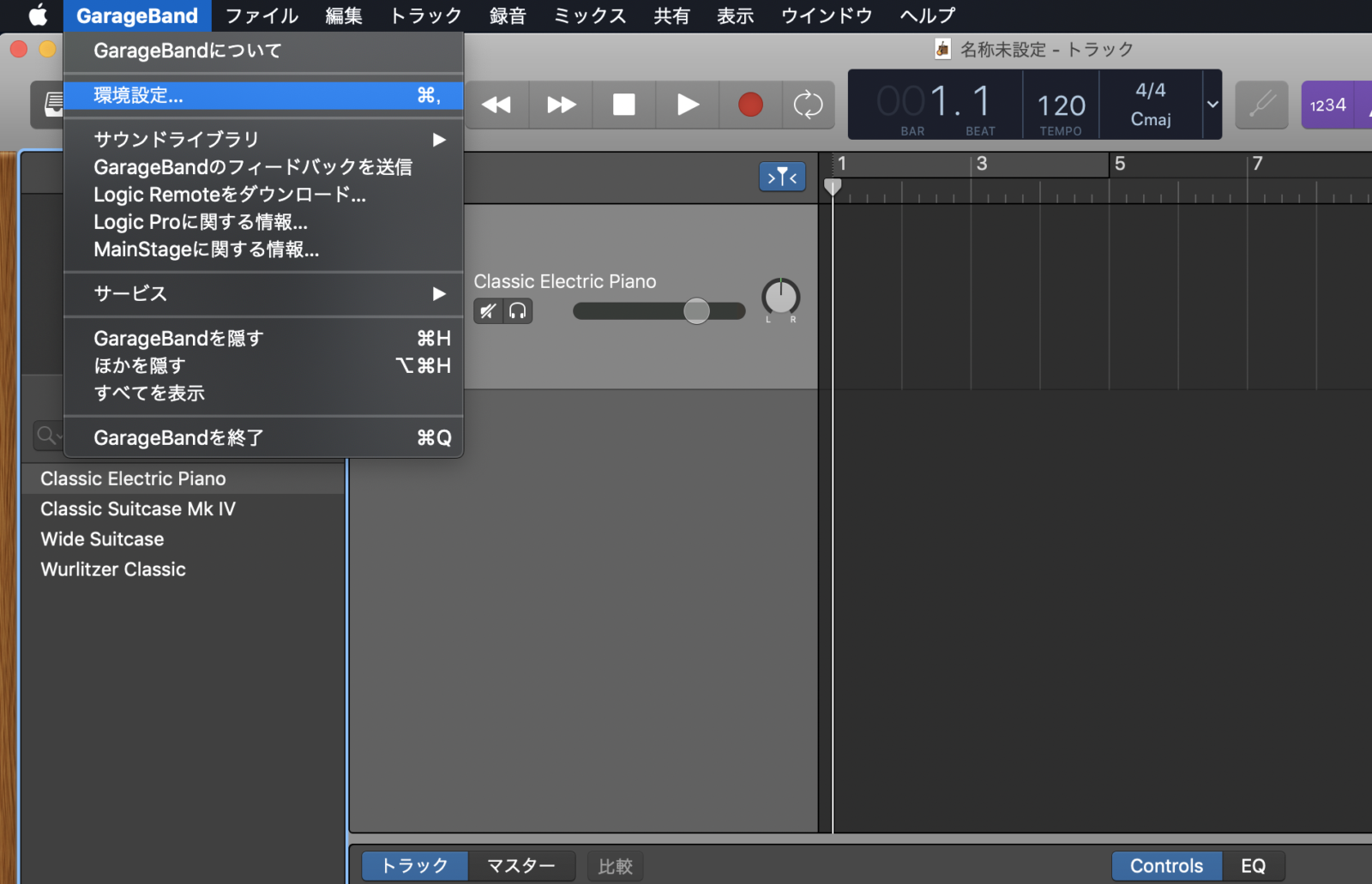Open the ファイル menu

pyautogui.click(x=262, y=15)
